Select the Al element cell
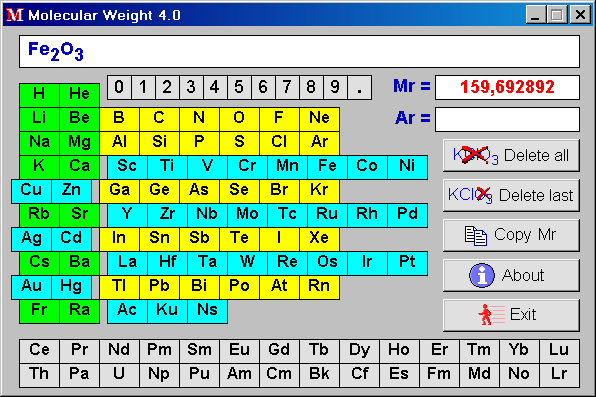Image resolution: width=596 pixels, height=397 pixels. pyautogui.click(x=119, y=143)
